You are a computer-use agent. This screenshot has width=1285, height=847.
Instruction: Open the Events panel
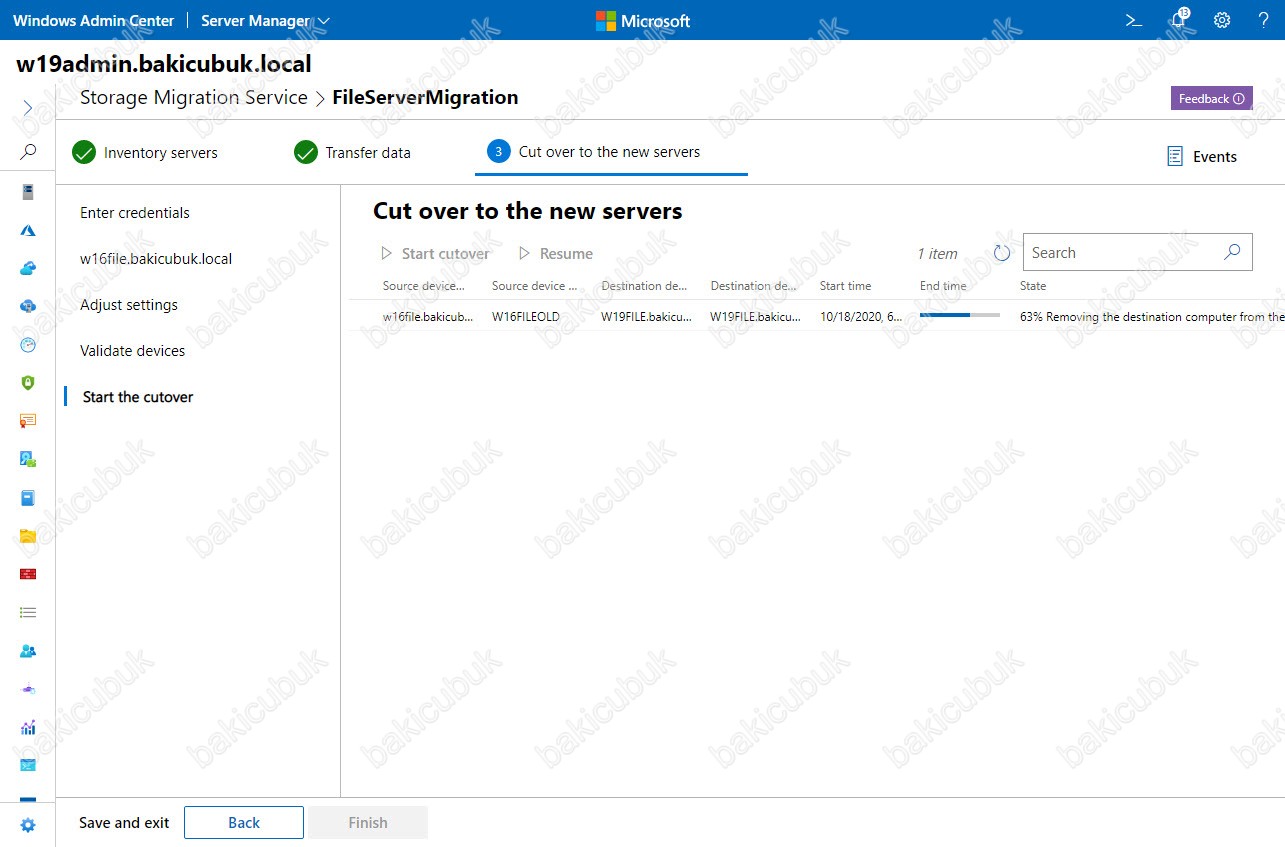click(1202, 157)
